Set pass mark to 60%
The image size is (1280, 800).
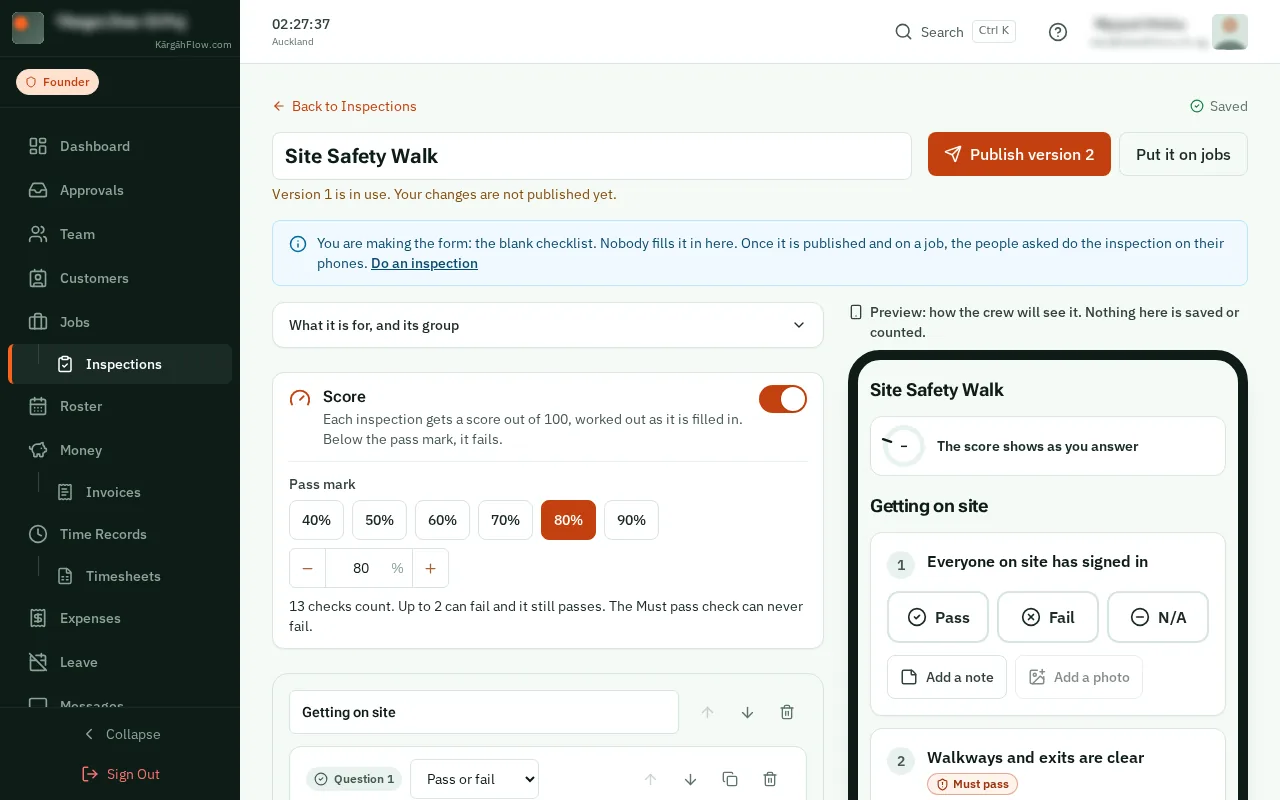coord(443,520)
